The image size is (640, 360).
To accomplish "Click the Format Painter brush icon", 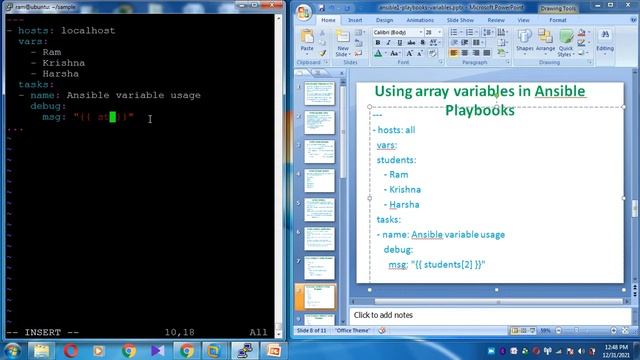I will click(322, 53).
